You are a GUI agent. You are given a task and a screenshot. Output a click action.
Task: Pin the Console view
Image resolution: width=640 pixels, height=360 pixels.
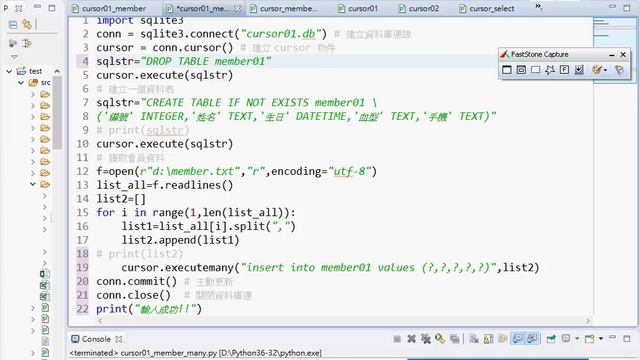(x=551, y=339)
